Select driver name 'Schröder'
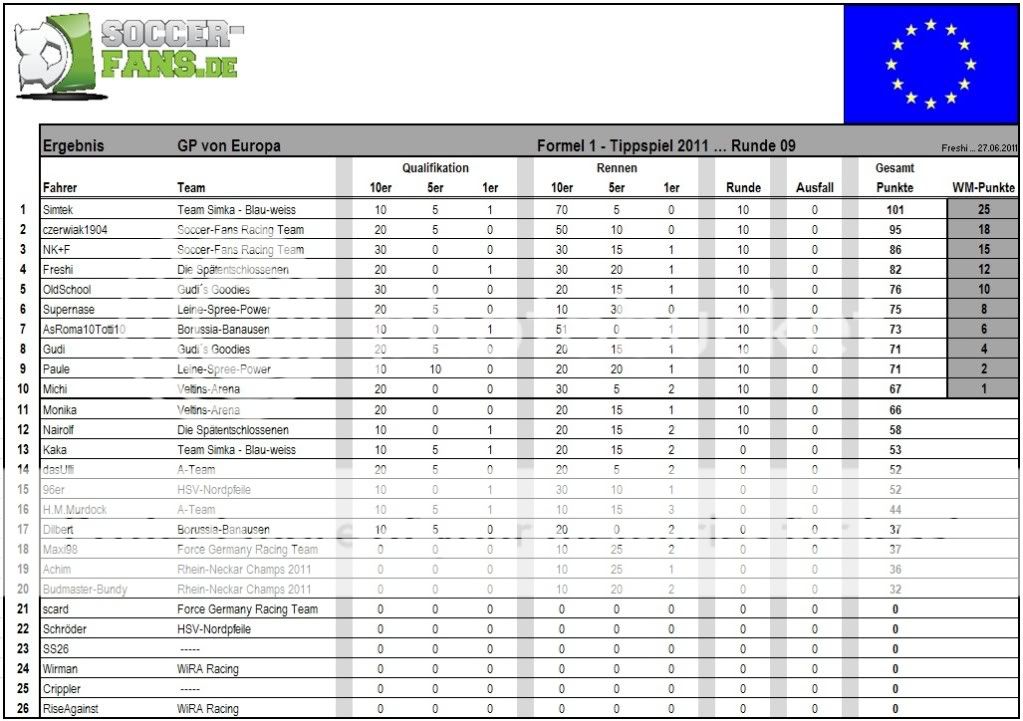The width and height of the screenshot is (1023, 721). 65,629
